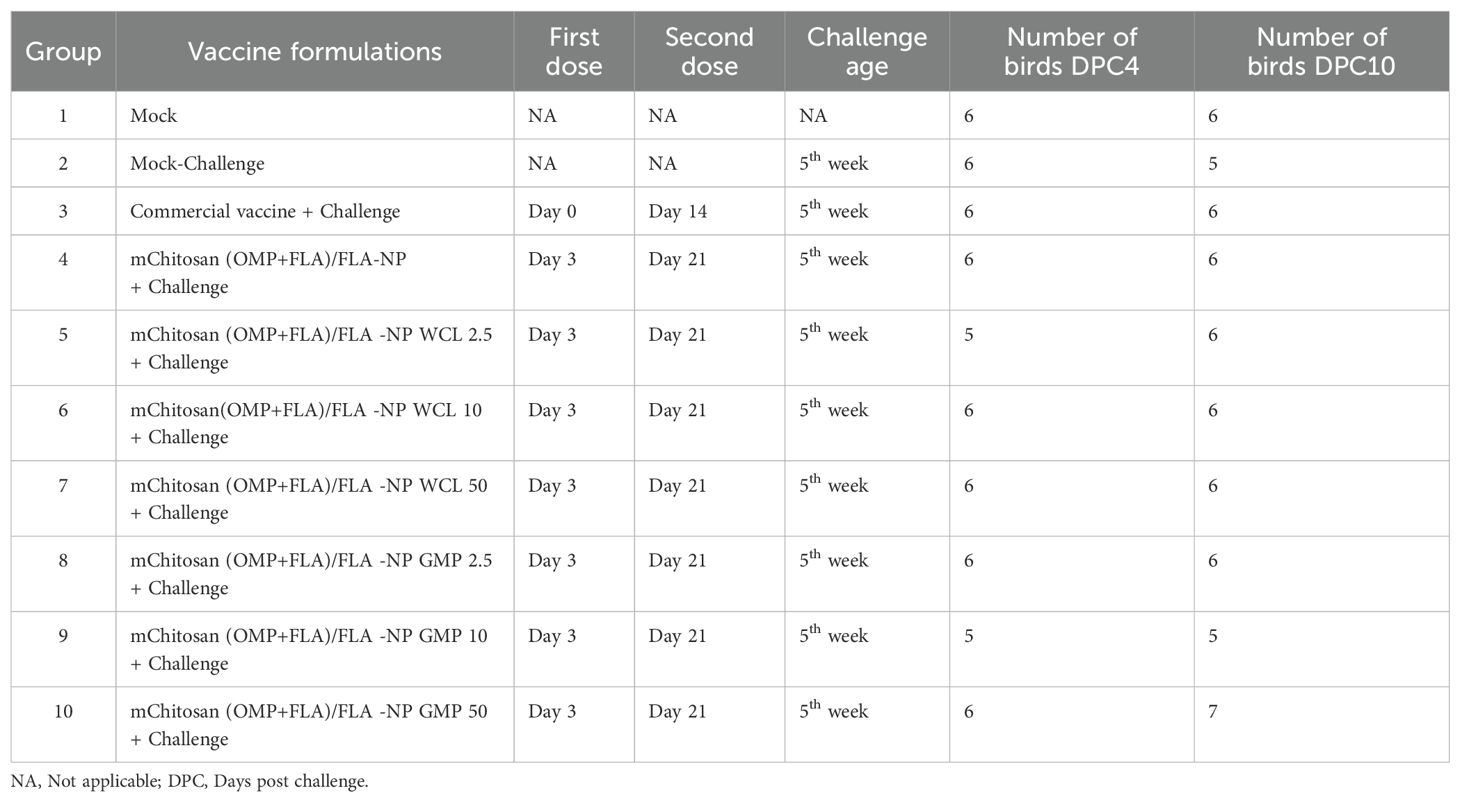Select the DPC10 value 7 in group 10
Viewport: 1460px width, 802px height.
click(x=1213, y=712)
